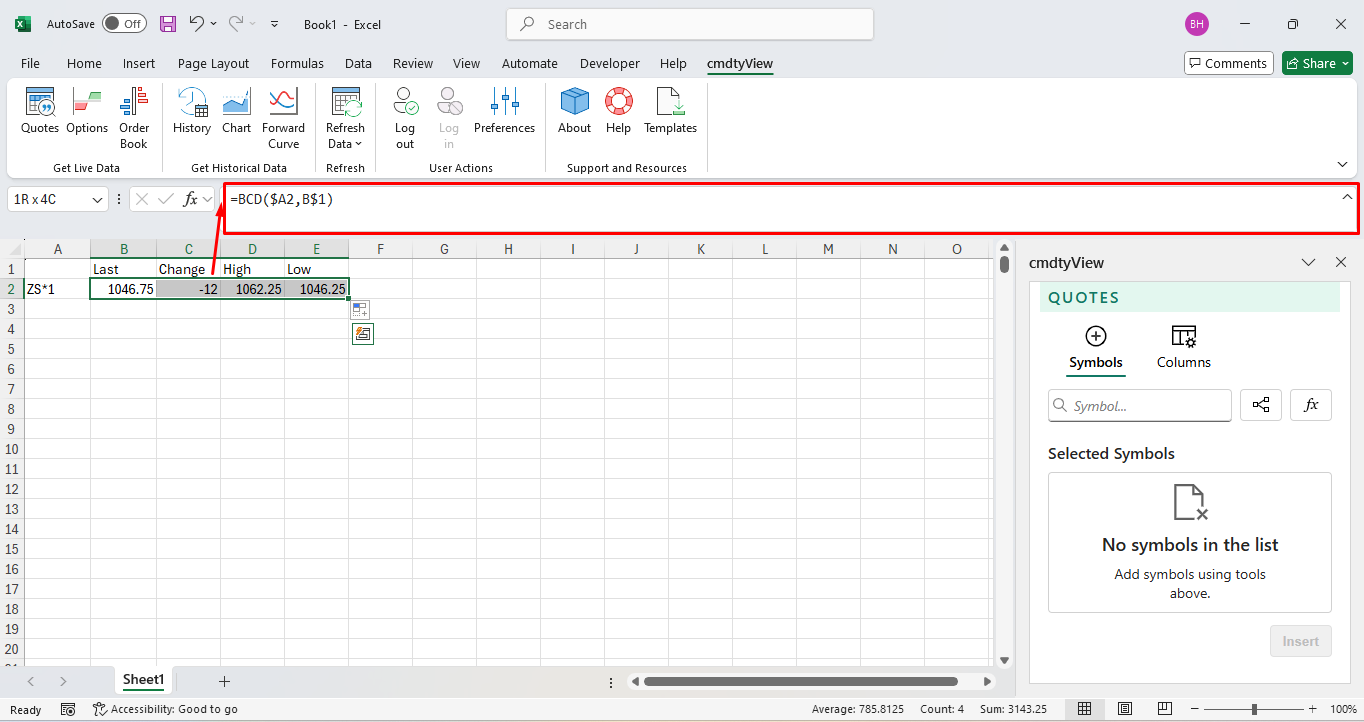
Task: Open the Quotes tool in ribbon
Action: click(40, 111)
